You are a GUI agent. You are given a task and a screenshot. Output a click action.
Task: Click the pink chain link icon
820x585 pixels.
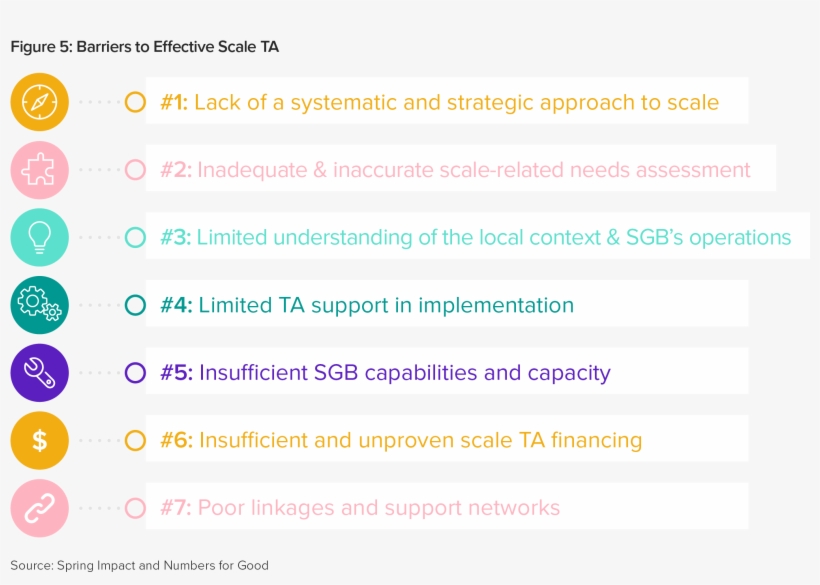40,508
